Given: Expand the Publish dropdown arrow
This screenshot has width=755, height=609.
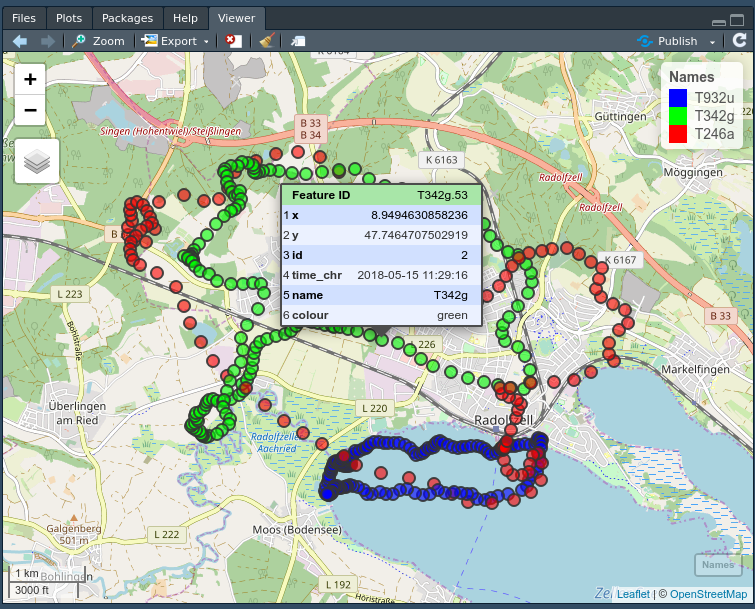Looking at the screenshot, I should (x=712, y=42).
